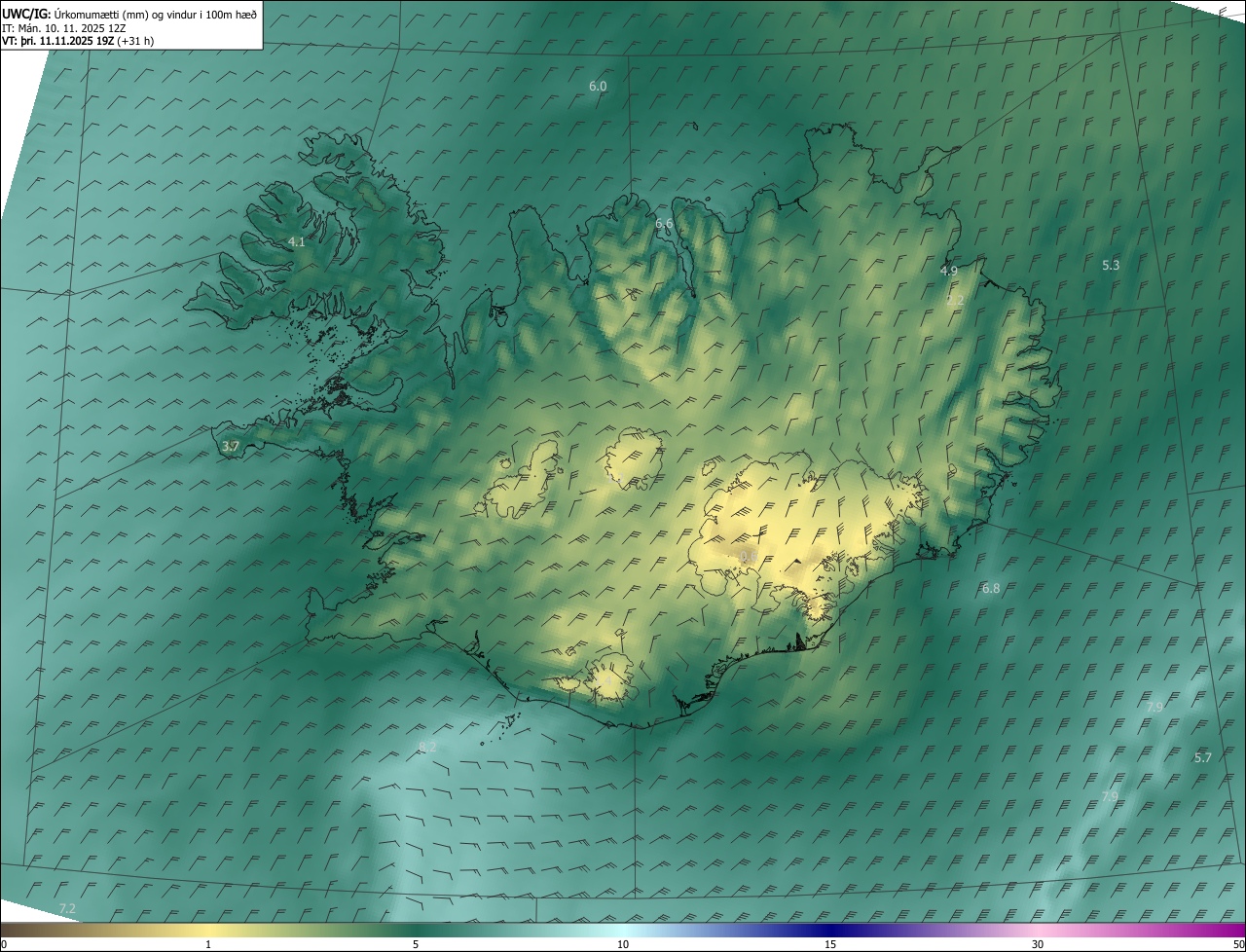
Task: Click the 10 tick label on the color scale
Action: pos(623,944)
